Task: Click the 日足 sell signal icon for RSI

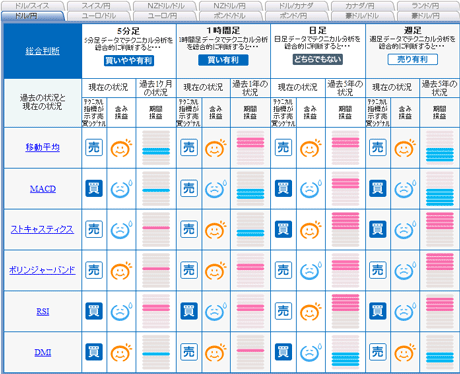Action: [283, 311]
